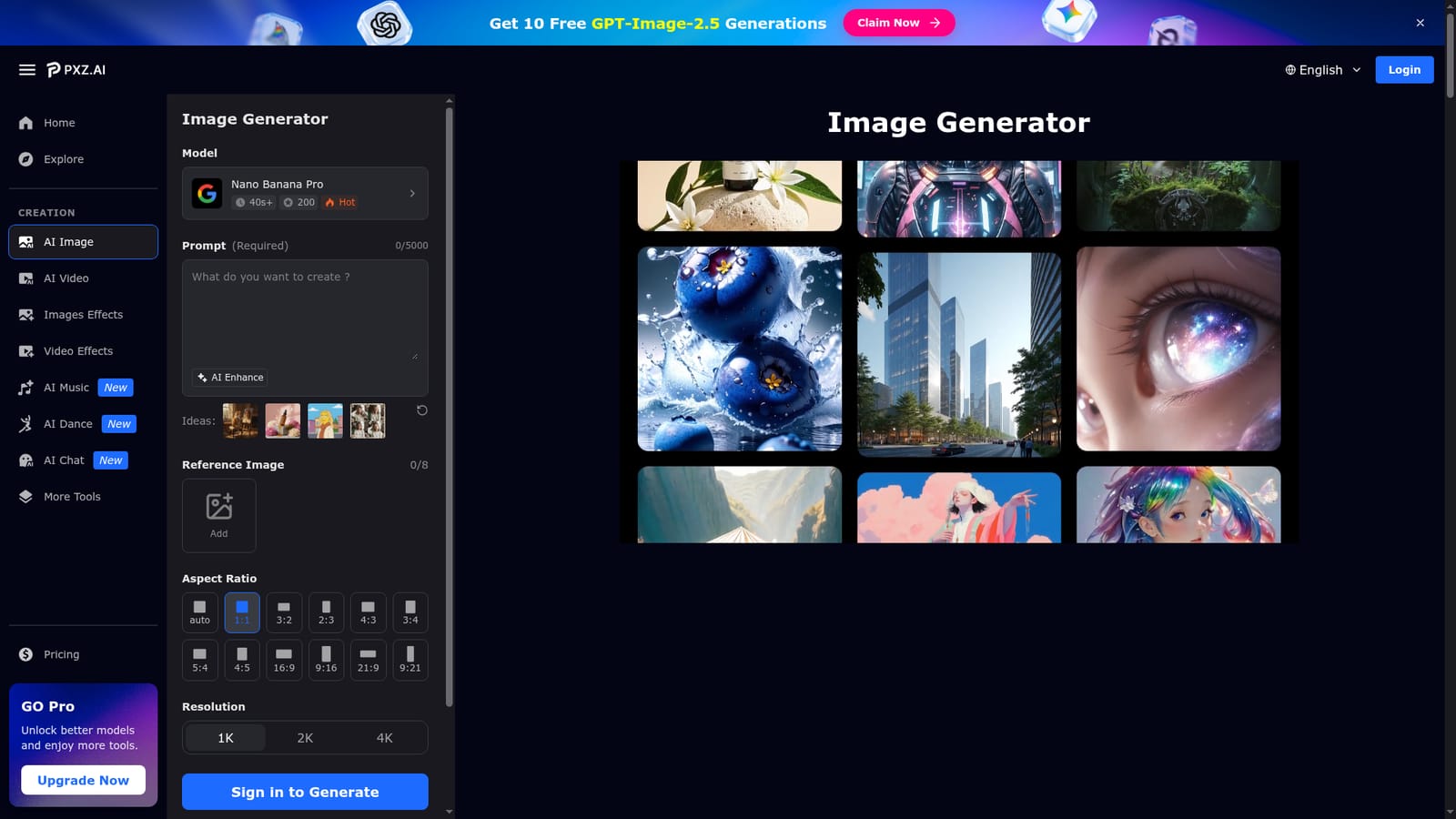This screenshot has height=819, width=1456.
Task: Click the Pricing dollar icon
Action: [25, 654]
